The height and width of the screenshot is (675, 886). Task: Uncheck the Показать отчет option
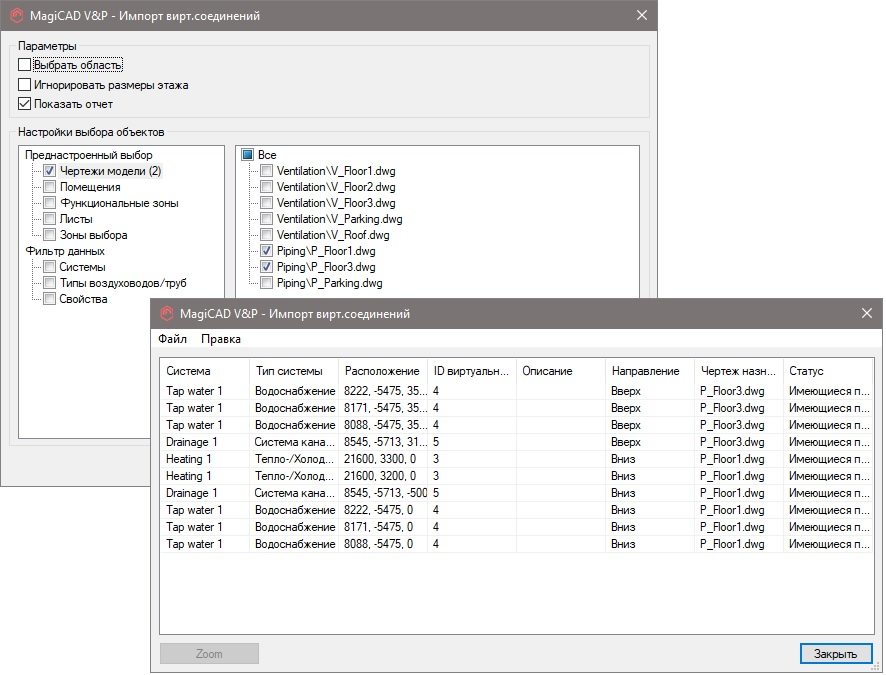pos(25,104)
